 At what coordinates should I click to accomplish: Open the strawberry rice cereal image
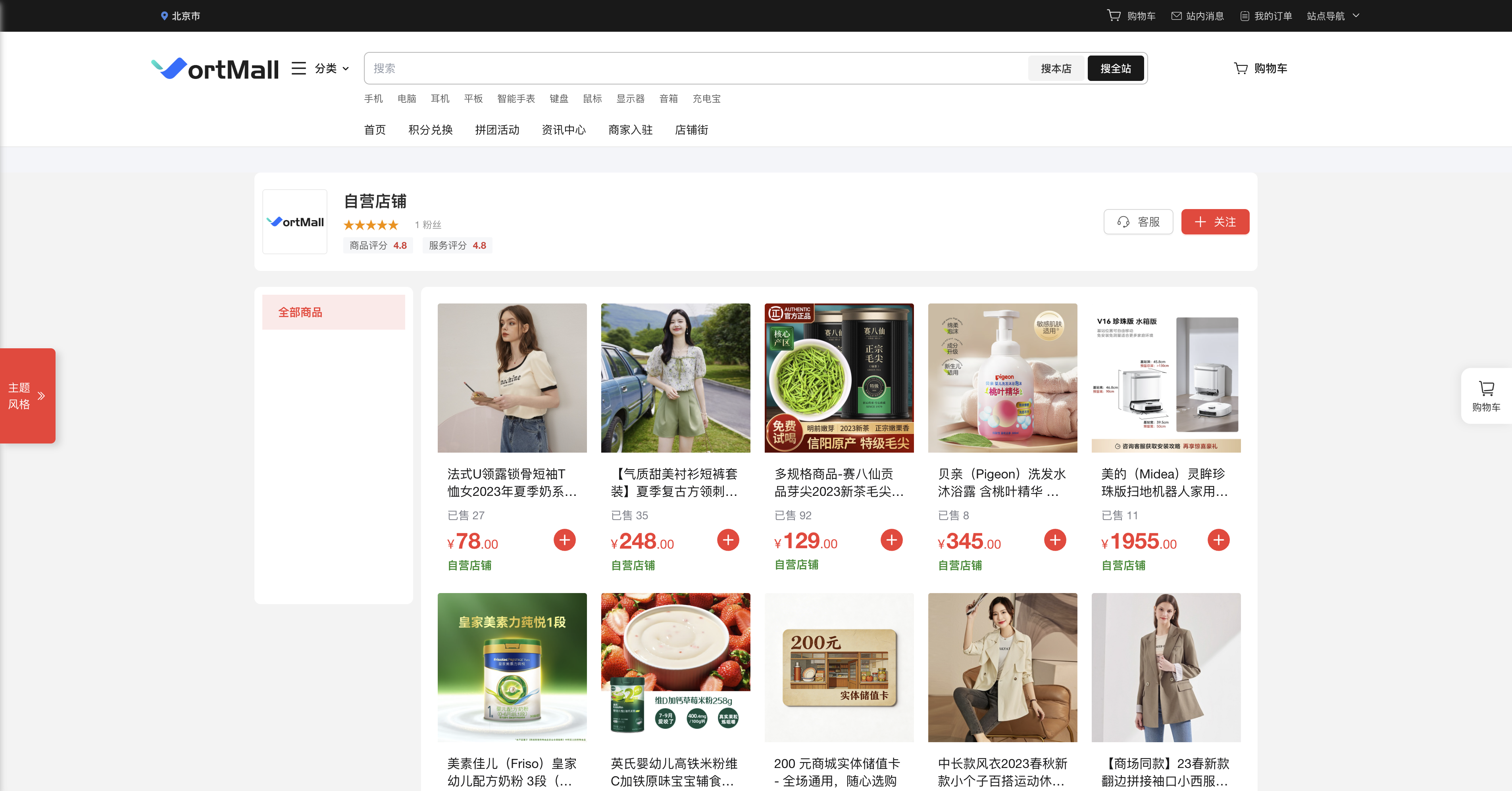point(675,667)
